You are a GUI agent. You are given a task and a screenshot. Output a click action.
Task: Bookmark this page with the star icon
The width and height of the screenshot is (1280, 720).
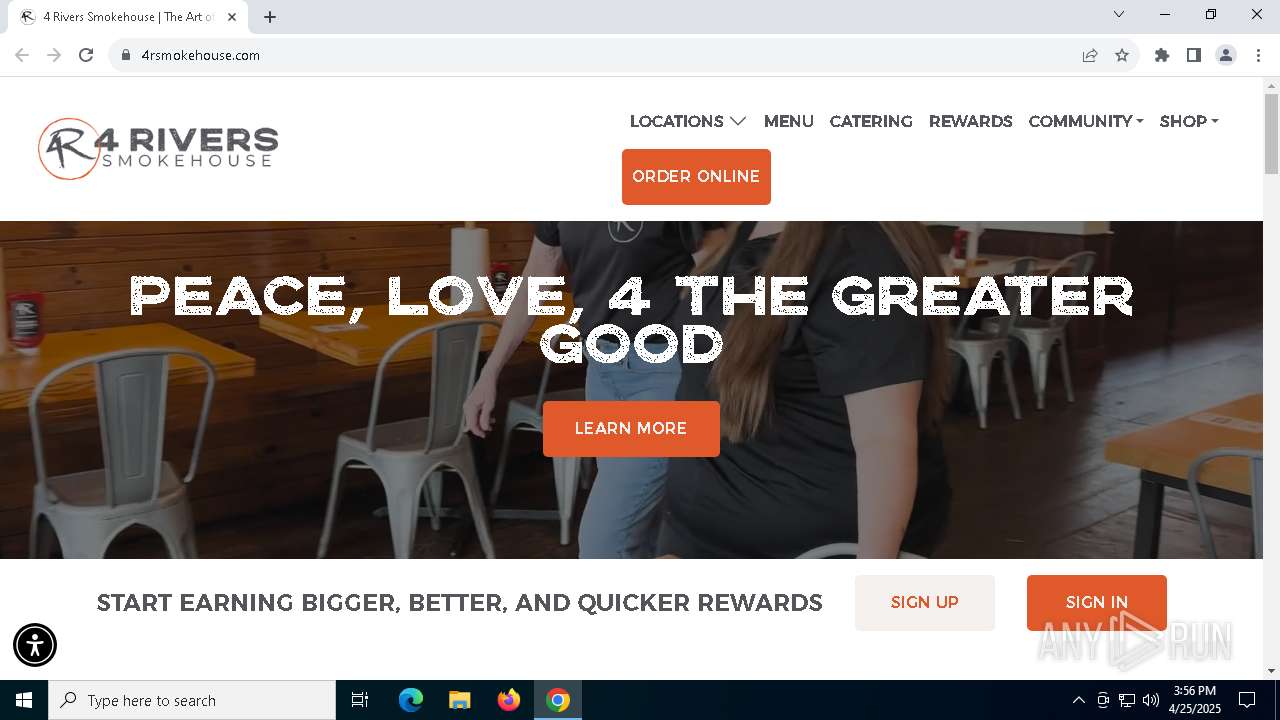tap(1122, 55)
